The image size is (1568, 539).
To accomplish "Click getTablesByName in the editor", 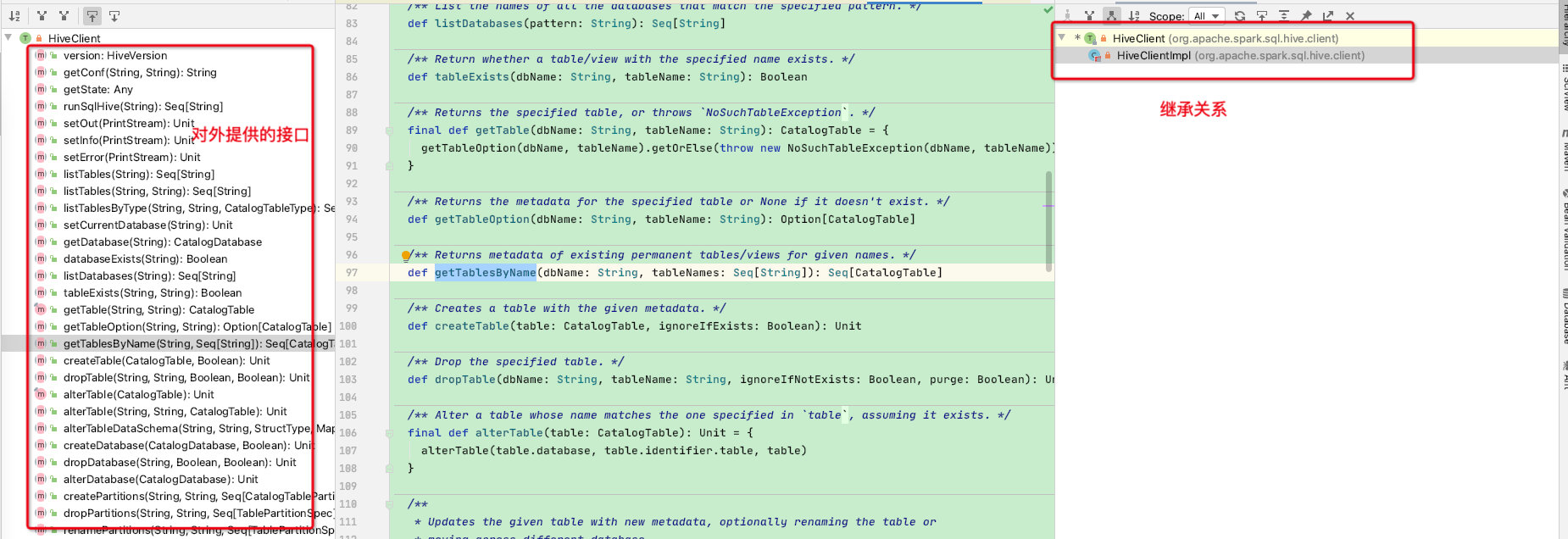I will (486, 273).
